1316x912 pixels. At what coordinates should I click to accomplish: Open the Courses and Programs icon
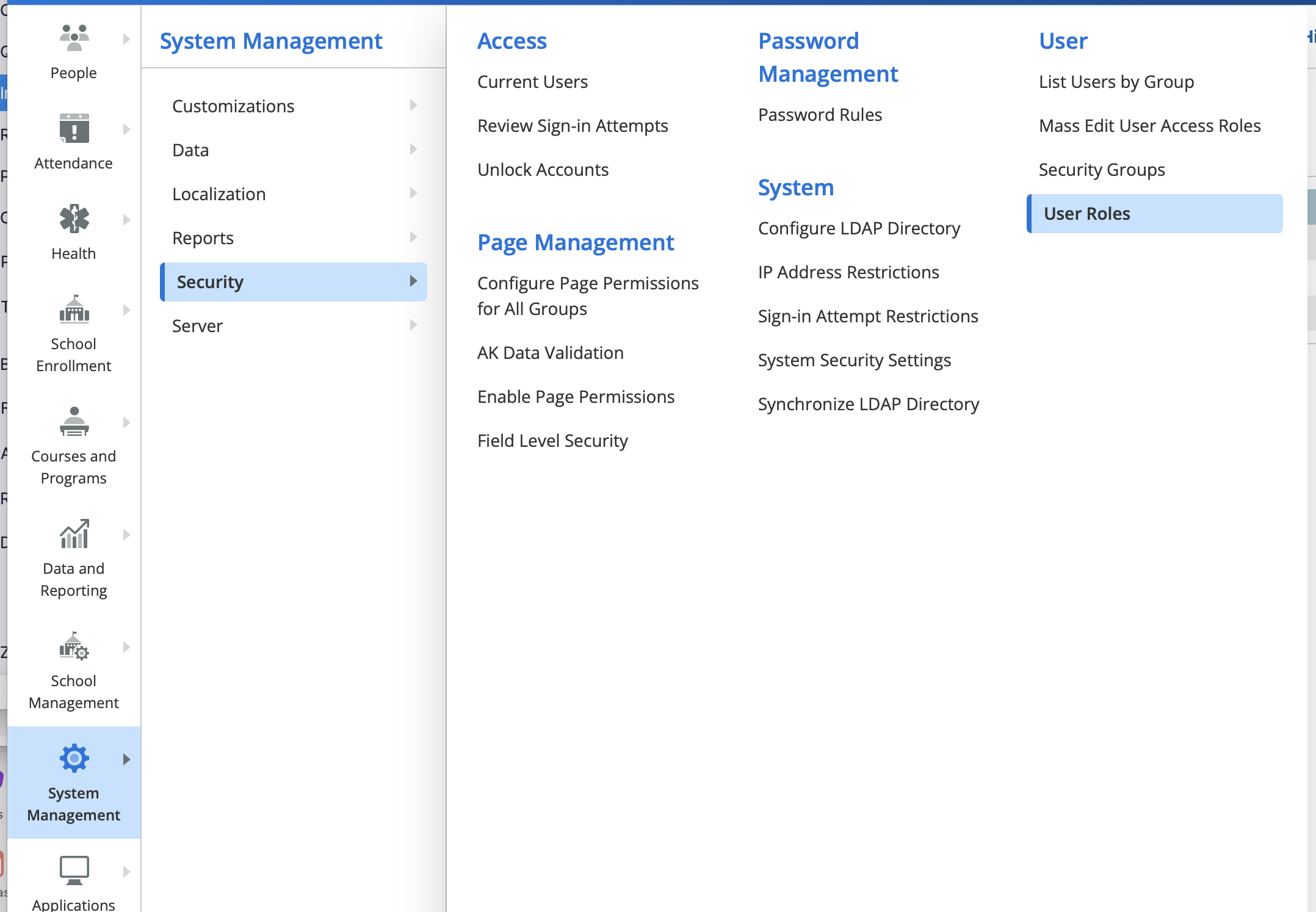coord(73,422)
